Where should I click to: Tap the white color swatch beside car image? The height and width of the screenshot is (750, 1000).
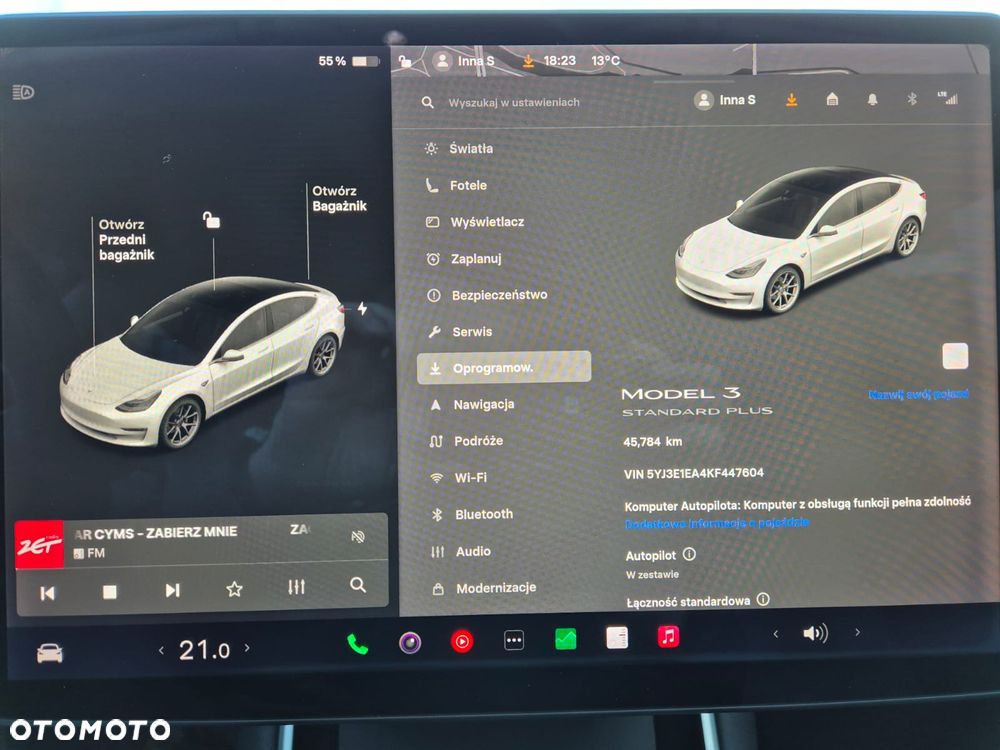click(x=955, y=356)
